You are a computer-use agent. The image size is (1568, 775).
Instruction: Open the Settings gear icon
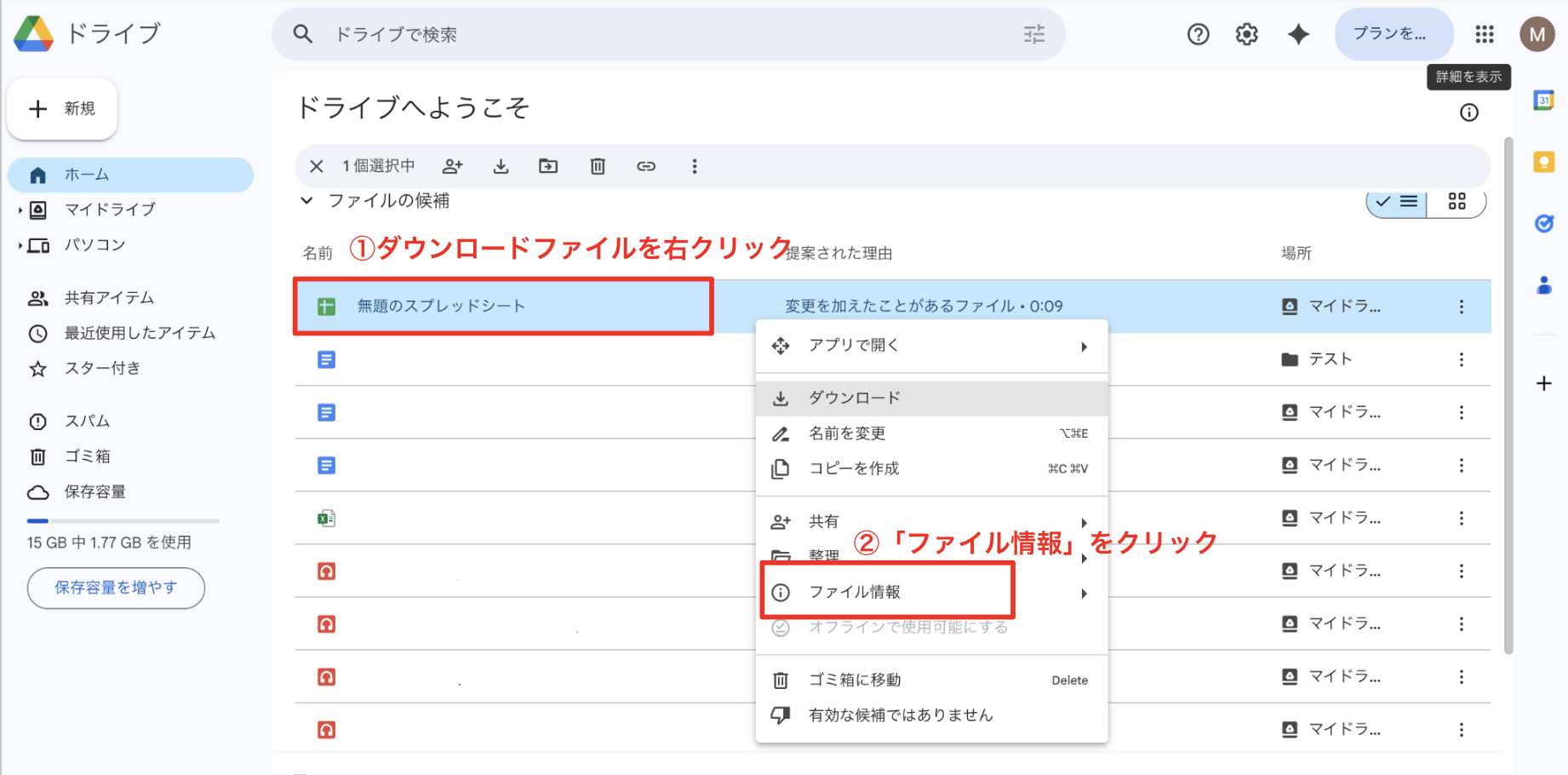(1247, 34)
